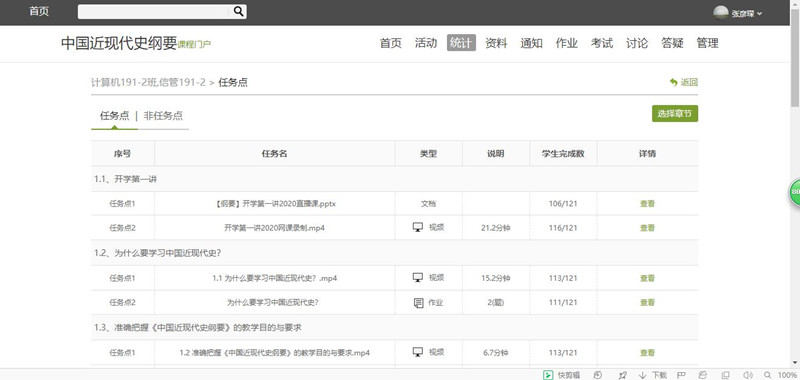Image resolution: width=800 pixels, height=380 pixels.
Task: Click duration value 21.2分钟
Action: [x=495, y=228]
